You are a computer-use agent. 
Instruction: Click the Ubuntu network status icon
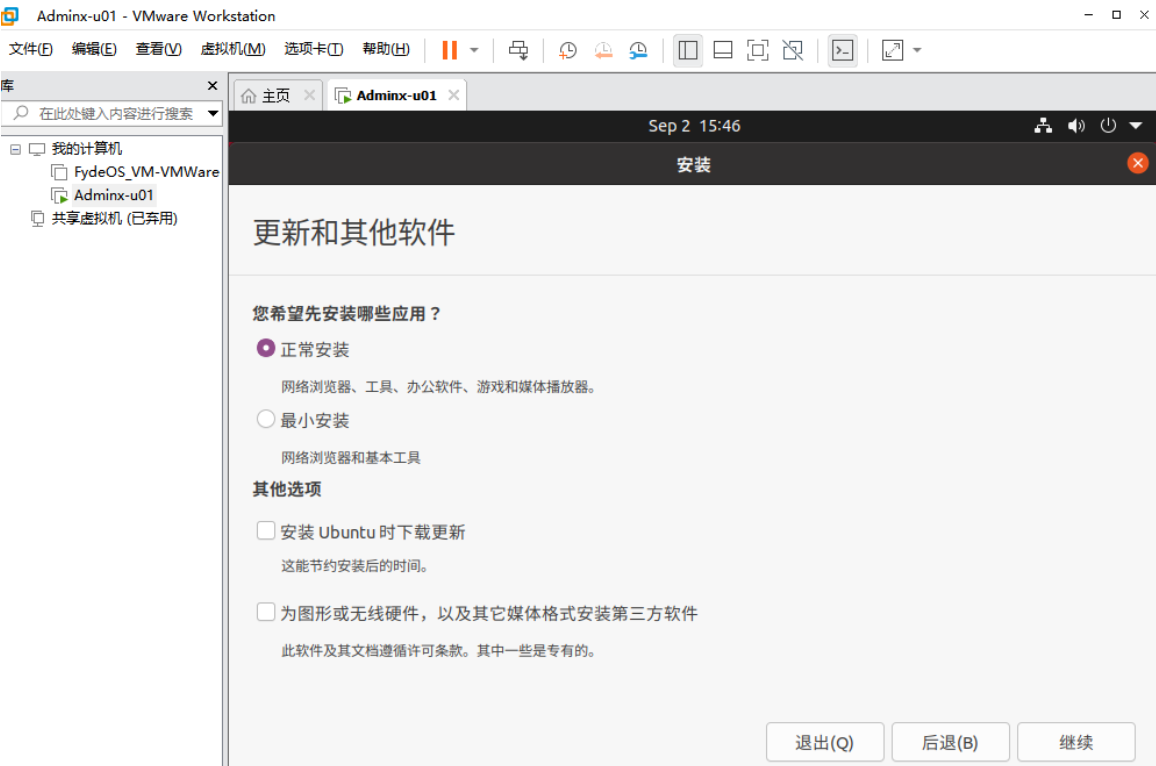click(1042, 125)
